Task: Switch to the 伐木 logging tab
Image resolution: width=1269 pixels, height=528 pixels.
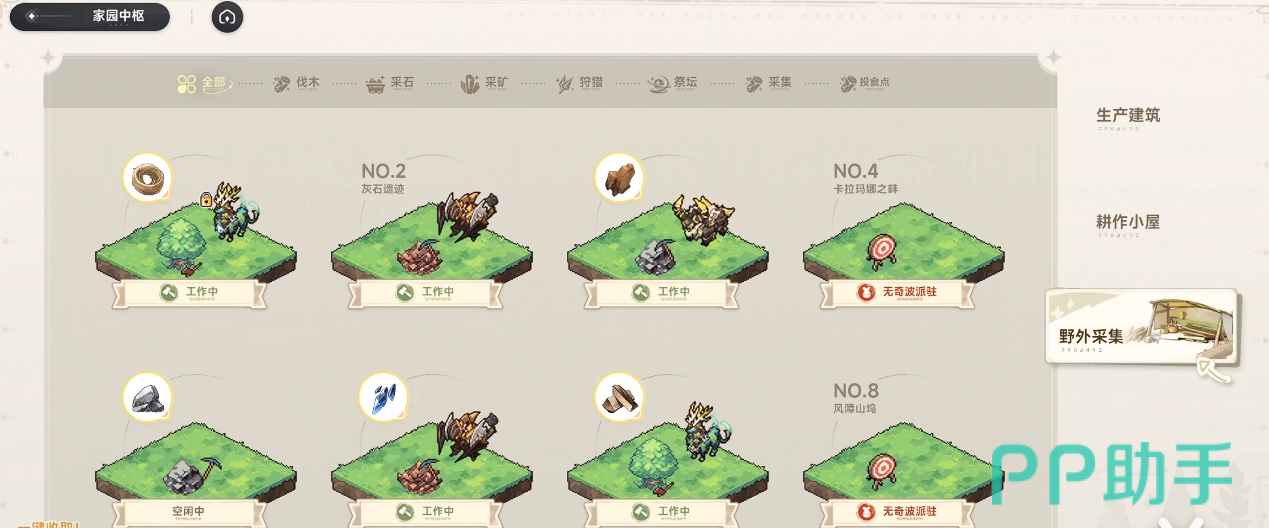Action: coord(297,84)
